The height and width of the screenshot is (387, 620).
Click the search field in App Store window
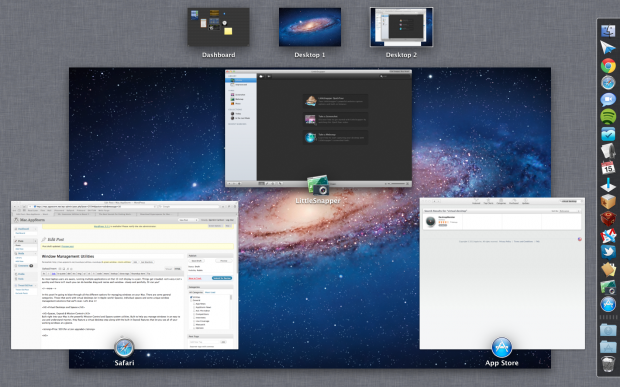pyautogui.click(x=570, y=202)
